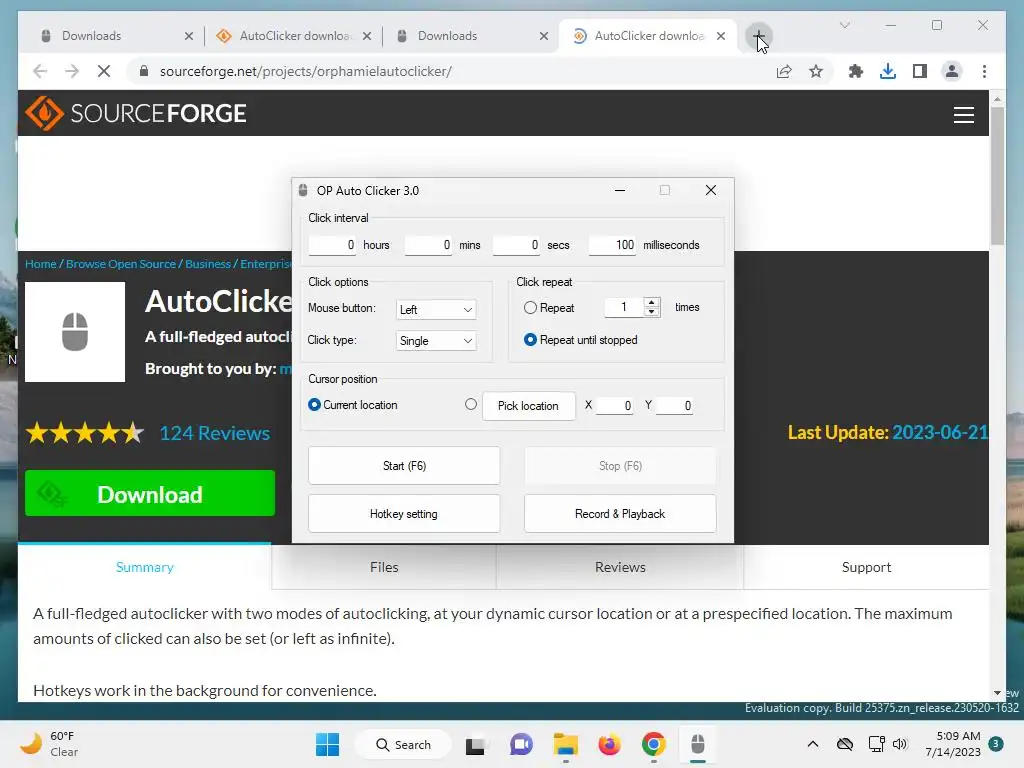Select the Pick location radio button
This screenshot has width=1024, height=768.
coord(471,404)
